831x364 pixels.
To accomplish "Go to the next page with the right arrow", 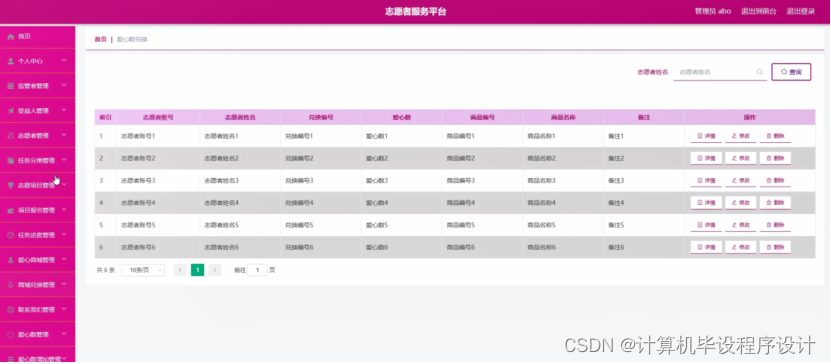I will [215, 270].
